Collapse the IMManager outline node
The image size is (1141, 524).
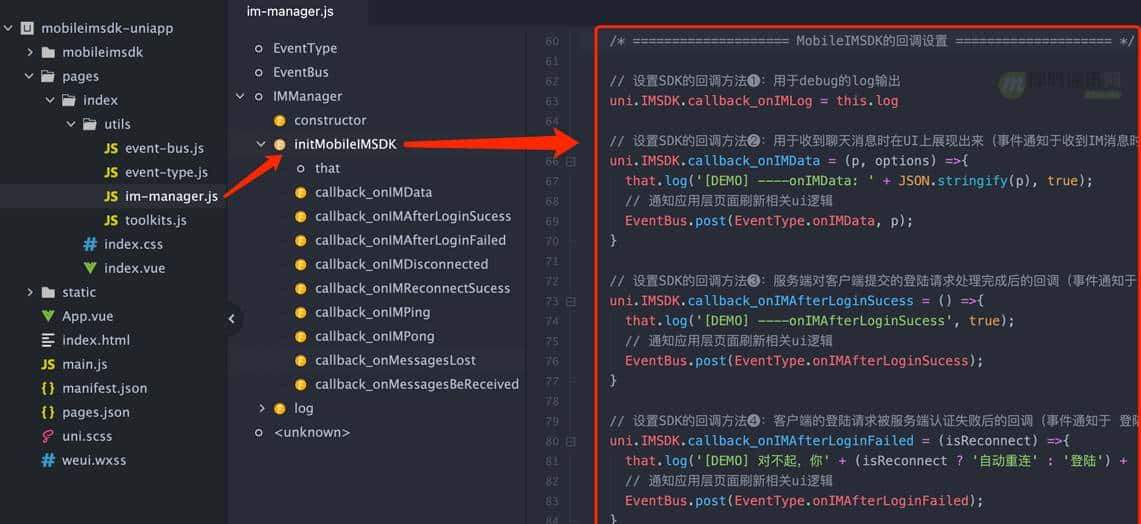click(240, 96)
